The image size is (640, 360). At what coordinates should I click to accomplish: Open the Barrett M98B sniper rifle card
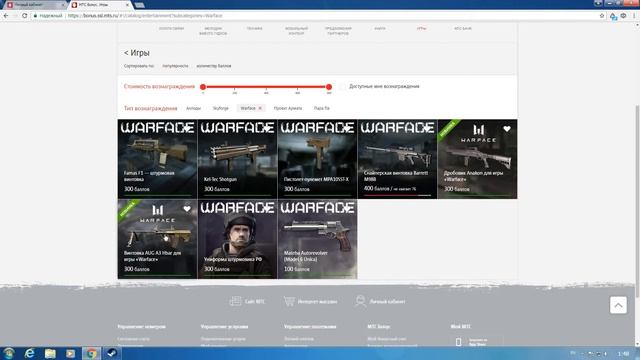tap(397, 159)
